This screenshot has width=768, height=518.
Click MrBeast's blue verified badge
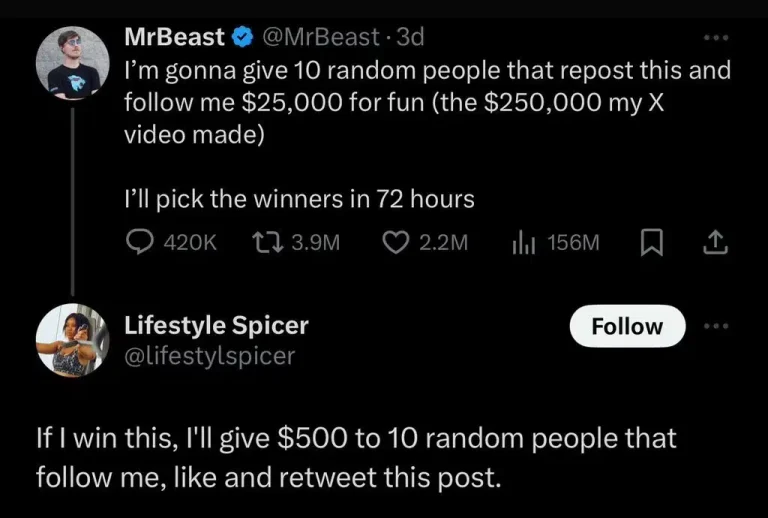(241, 38)
